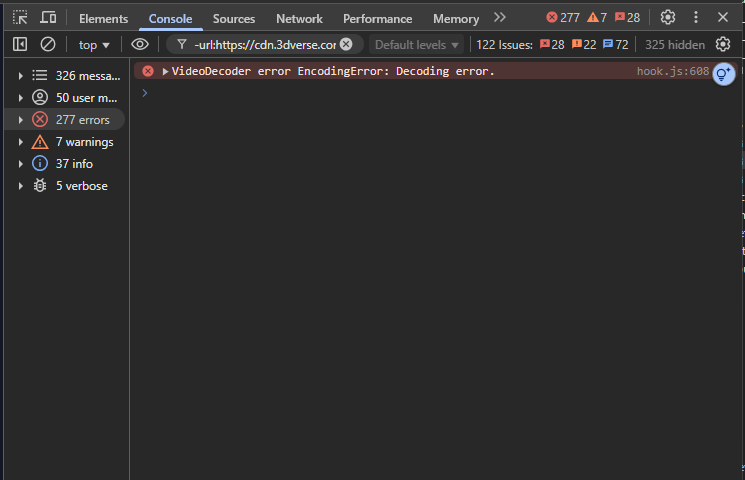Select the 277 errors sidebar row
The image size is (745, 480).
(64, 119)
